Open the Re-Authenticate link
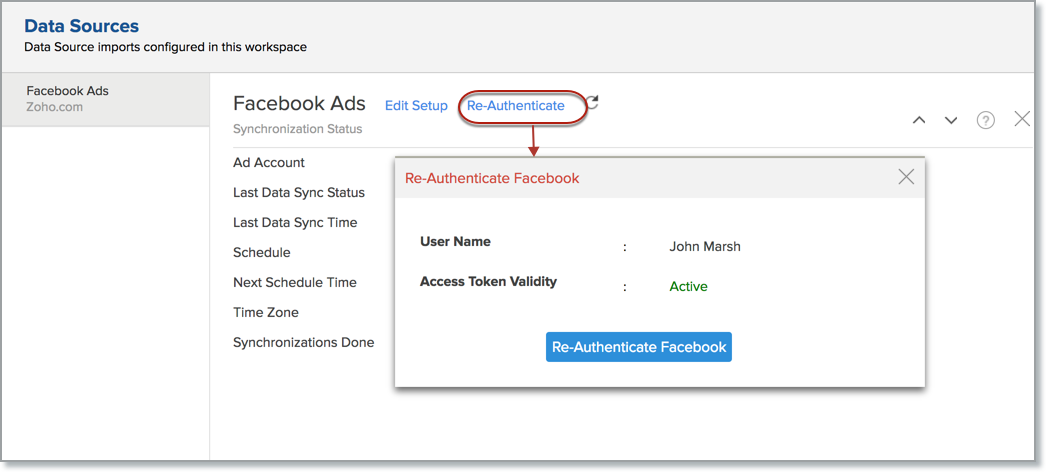1046x472 pixels. click(516, 105)
